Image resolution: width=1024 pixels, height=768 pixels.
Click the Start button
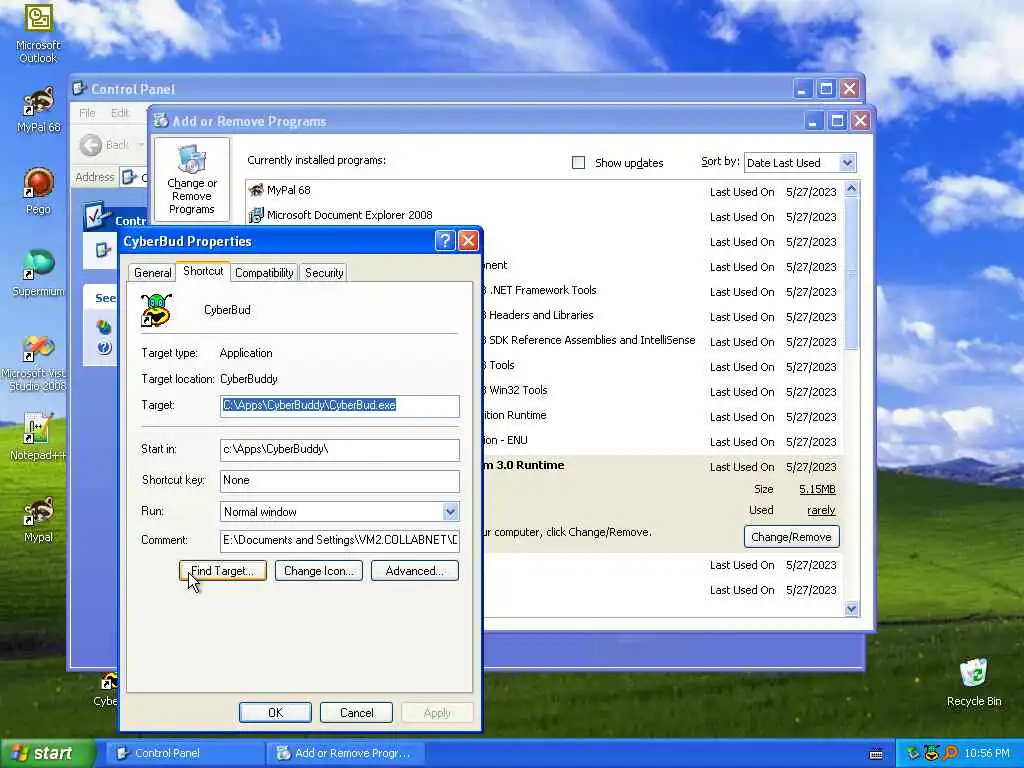47,753
